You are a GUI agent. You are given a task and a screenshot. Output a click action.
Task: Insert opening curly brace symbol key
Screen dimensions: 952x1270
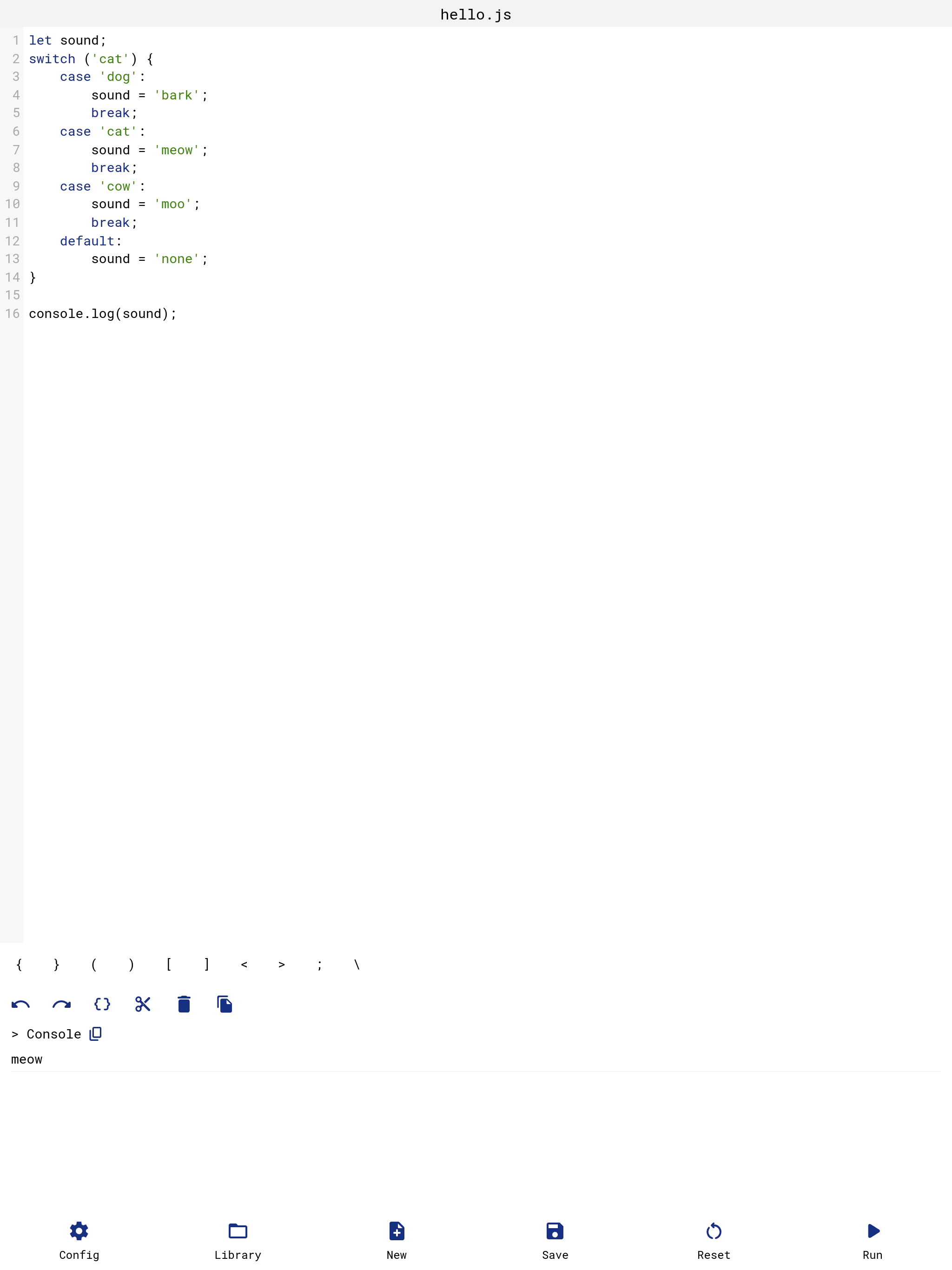(x=19, y=965)
